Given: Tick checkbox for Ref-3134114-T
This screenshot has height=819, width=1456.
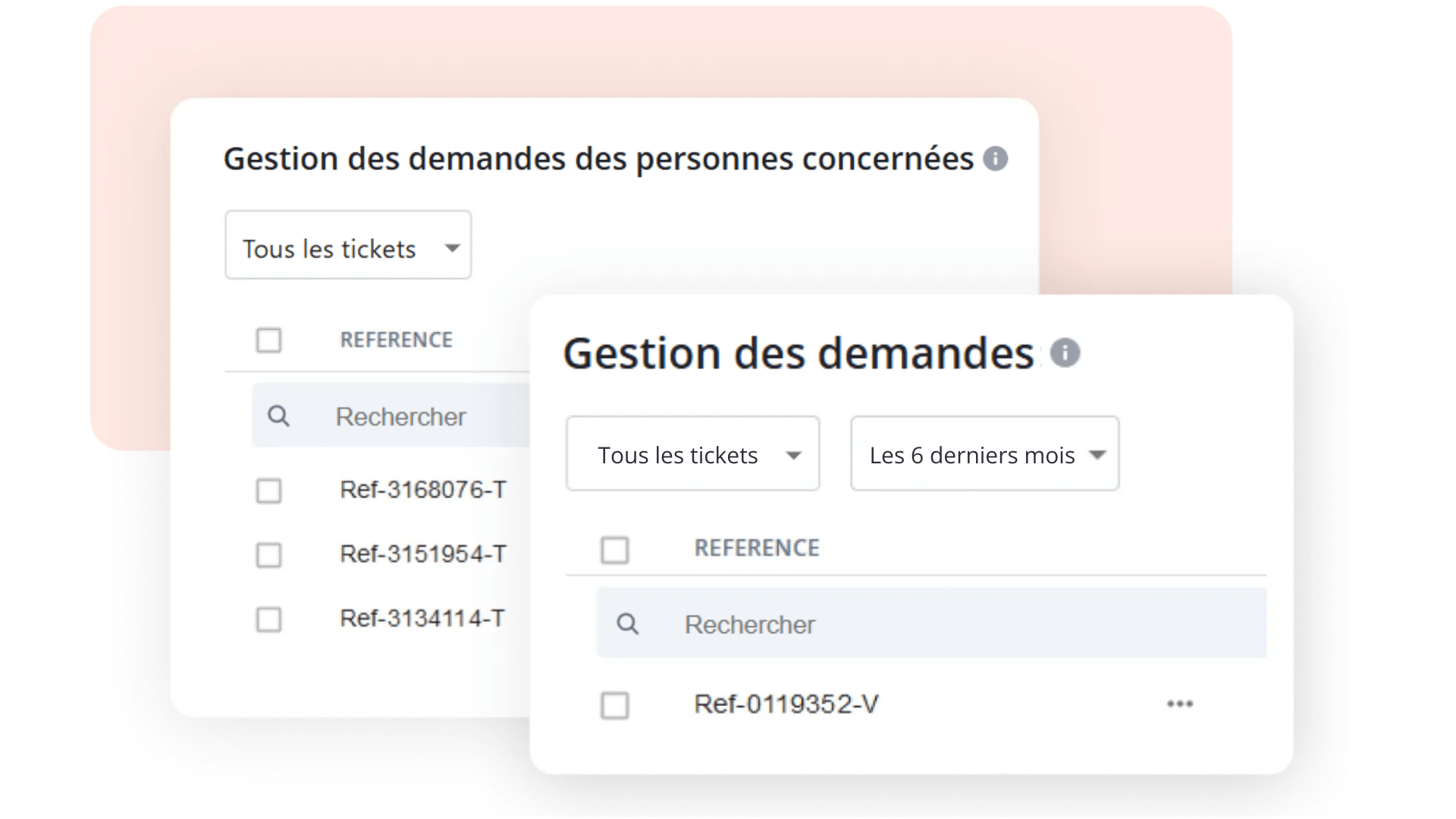Looking at the screenshot, I should point(268,620).
